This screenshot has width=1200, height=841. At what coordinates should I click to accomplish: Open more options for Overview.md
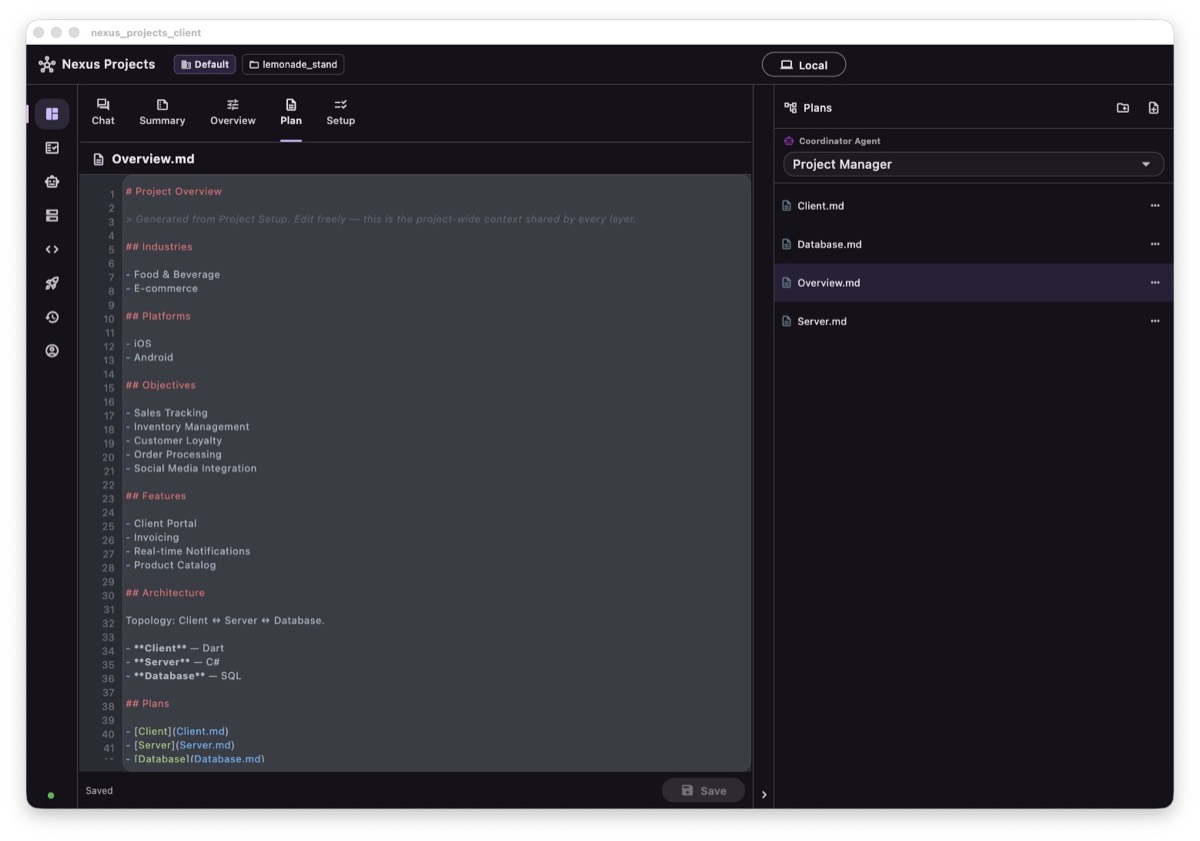tap(1155, 283)
